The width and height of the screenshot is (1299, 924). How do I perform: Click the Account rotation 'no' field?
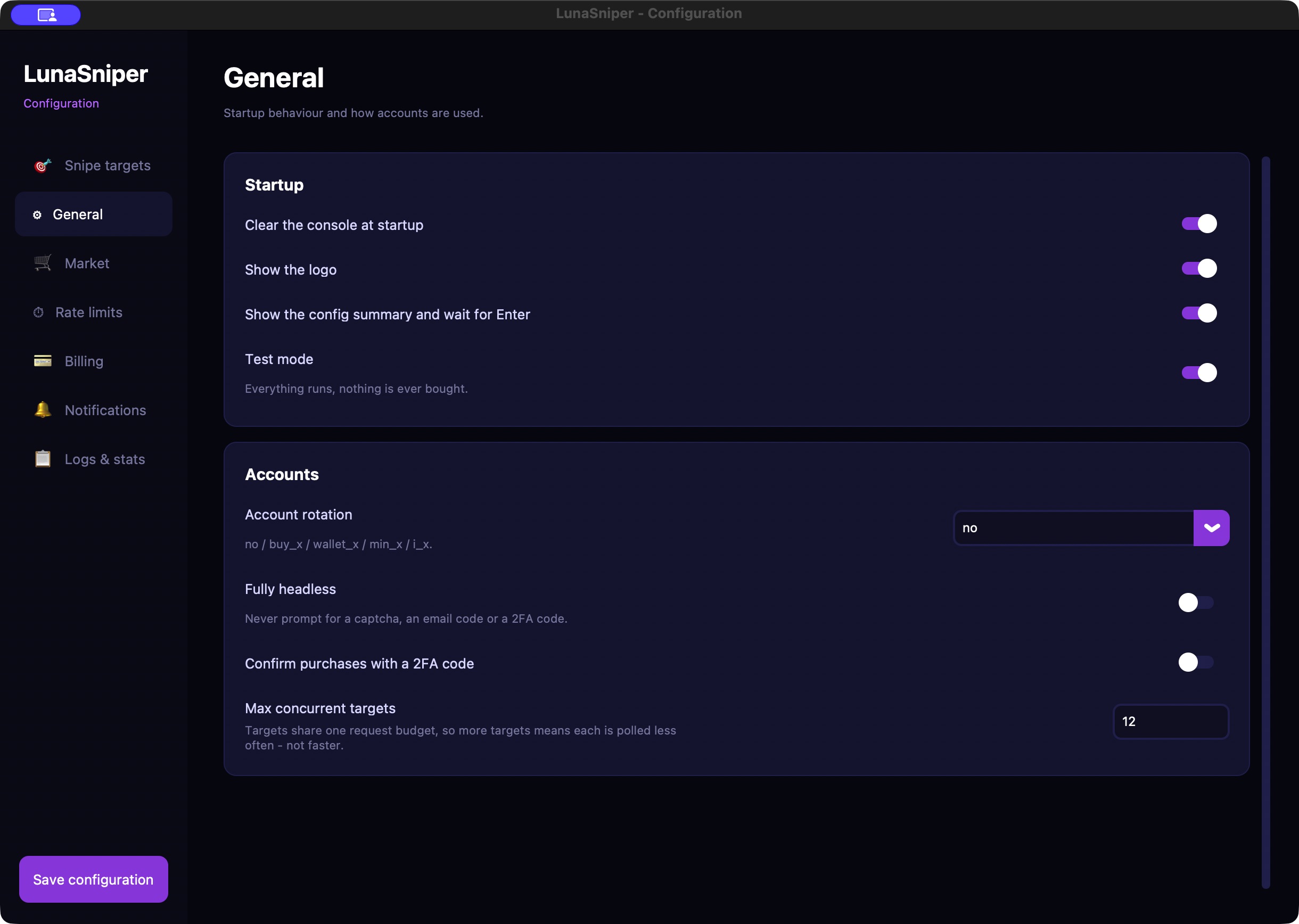pyautogui.click(x=1074, y=528)
